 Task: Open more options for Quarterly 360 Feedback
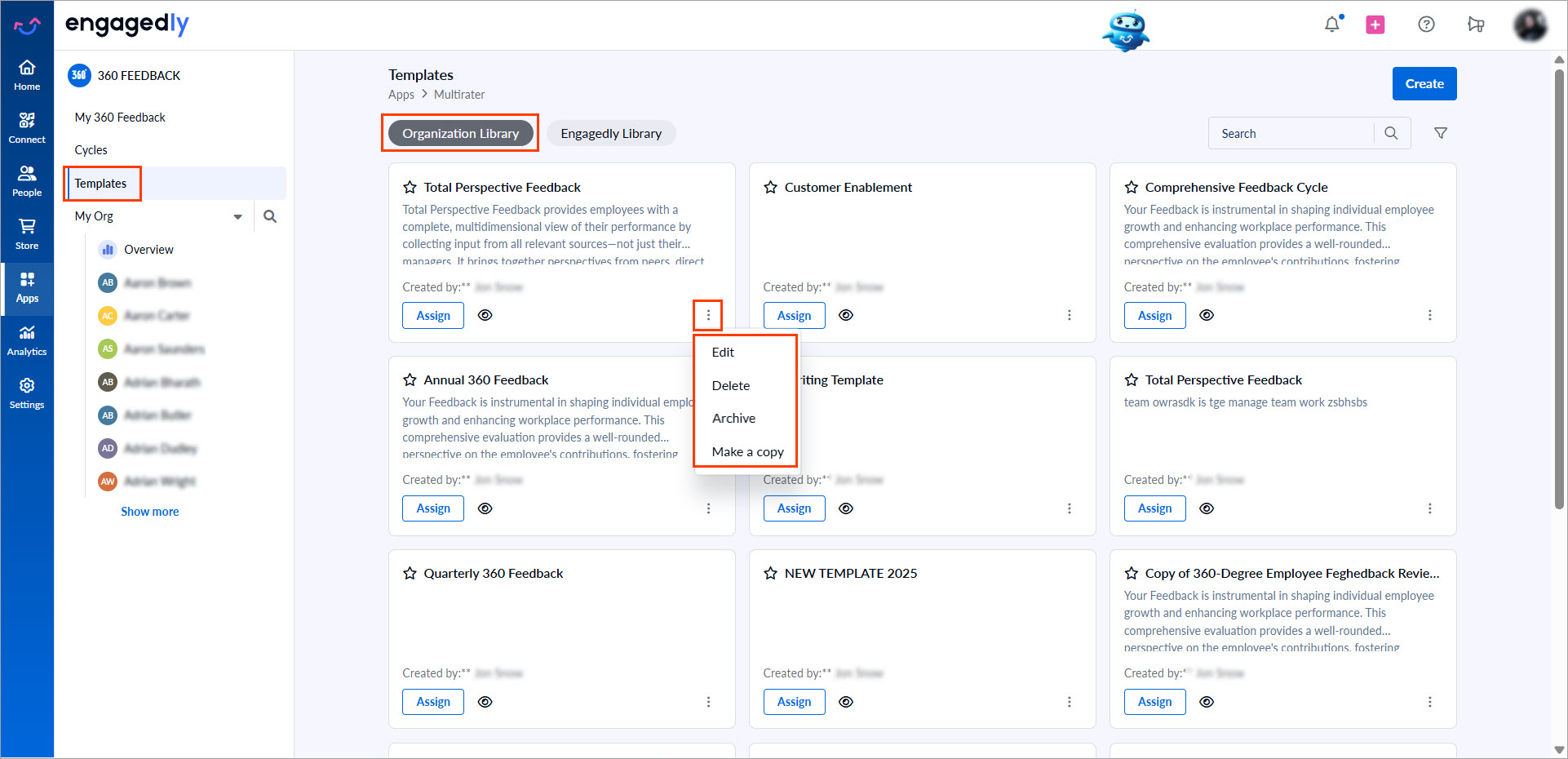(708, 702)
